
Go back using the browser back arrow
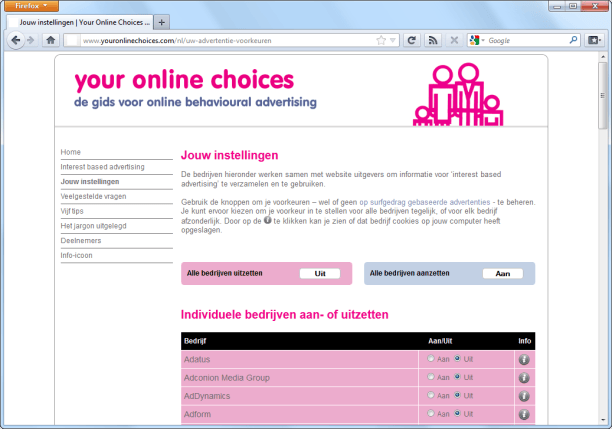pos(16,40)
